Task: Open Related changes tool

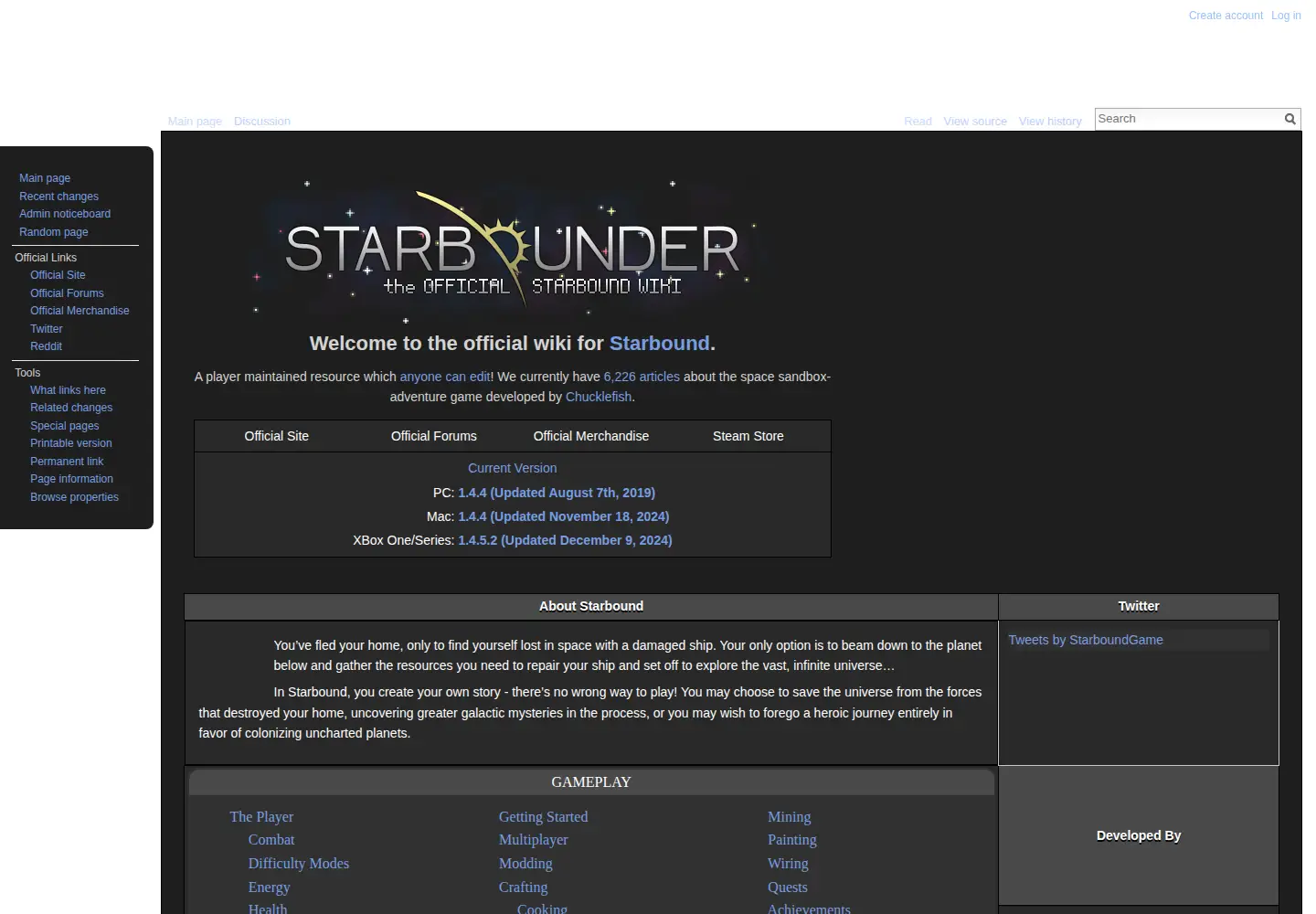Action: [71, 408]
